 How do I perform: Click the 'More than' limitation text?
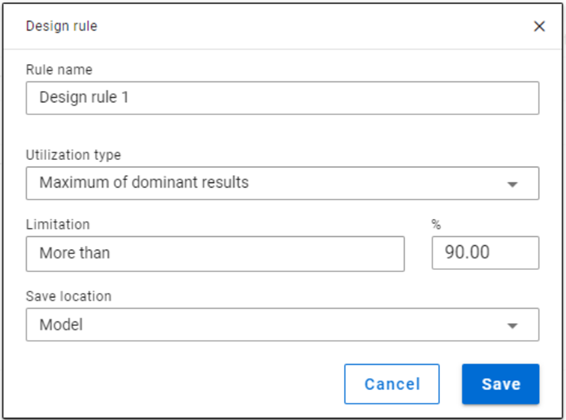[75, 253]
